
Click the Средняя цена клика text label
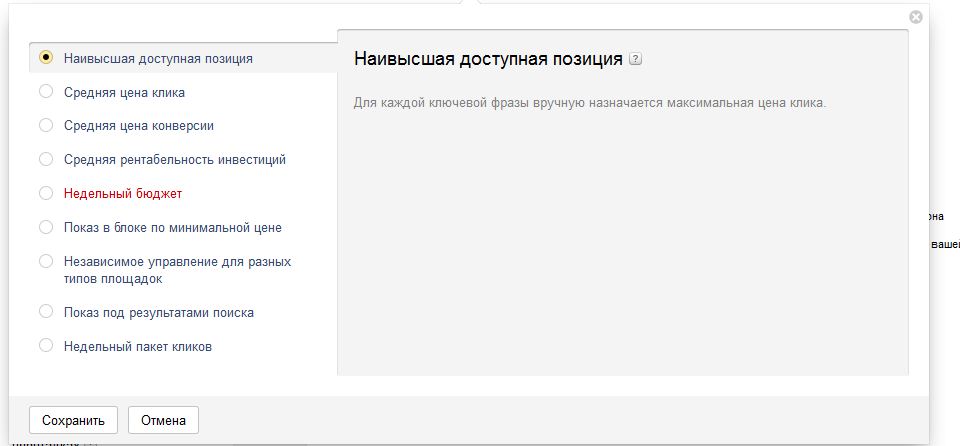[x=124, y=92]
